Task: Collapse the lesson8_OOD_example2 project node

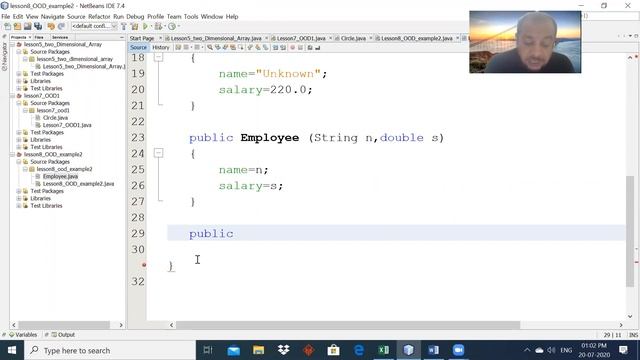Action: tap(12, 155)
